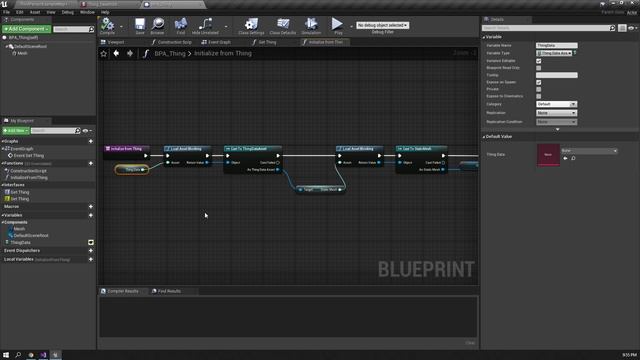
Task: Collapse the Default Value section
Action: point(484,137)
